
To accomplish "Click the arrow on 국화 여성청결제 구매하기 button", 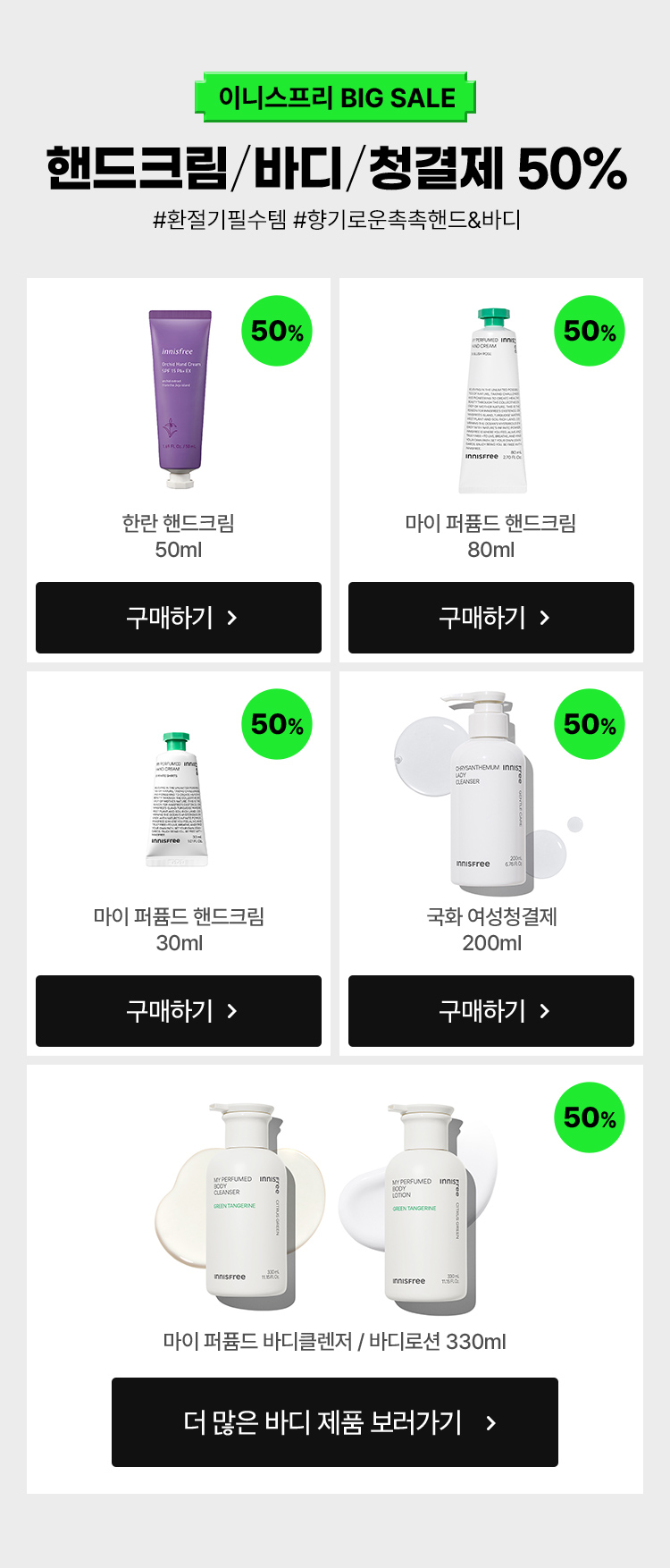I will click(545, 1011).
